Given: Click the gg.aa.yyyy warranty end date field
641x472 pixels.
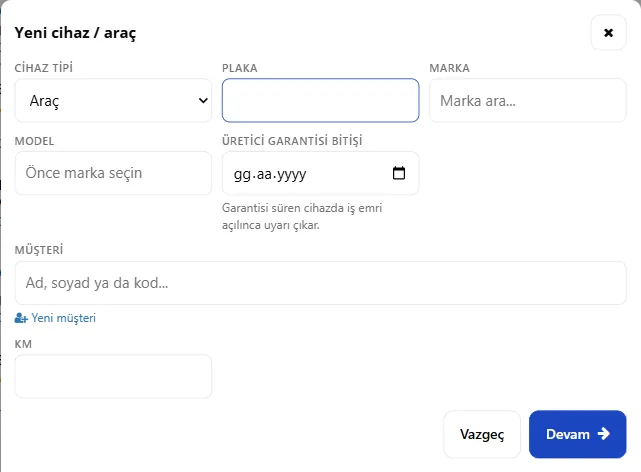Looking at the screenshot, I should (320, 173).
